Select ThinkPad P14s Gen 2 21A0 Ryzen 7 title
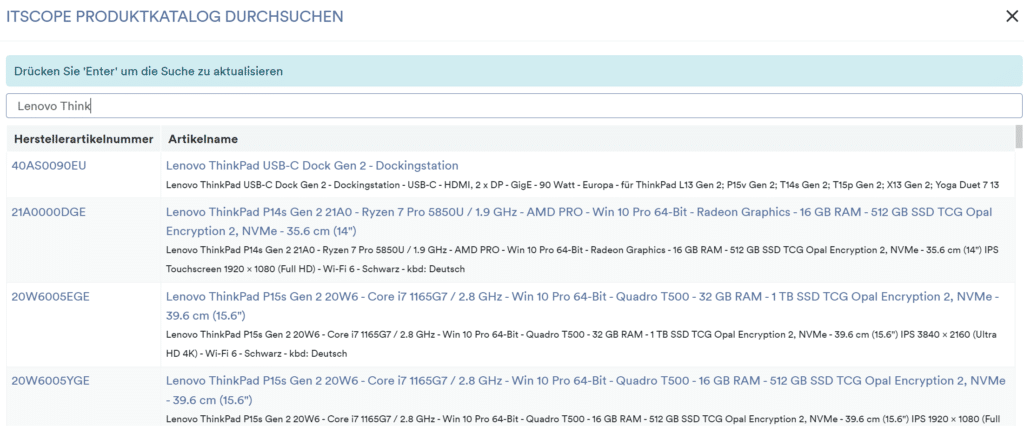Viewport: 1024px width, 432px height. pyautogui.click(x=579, y=222)
